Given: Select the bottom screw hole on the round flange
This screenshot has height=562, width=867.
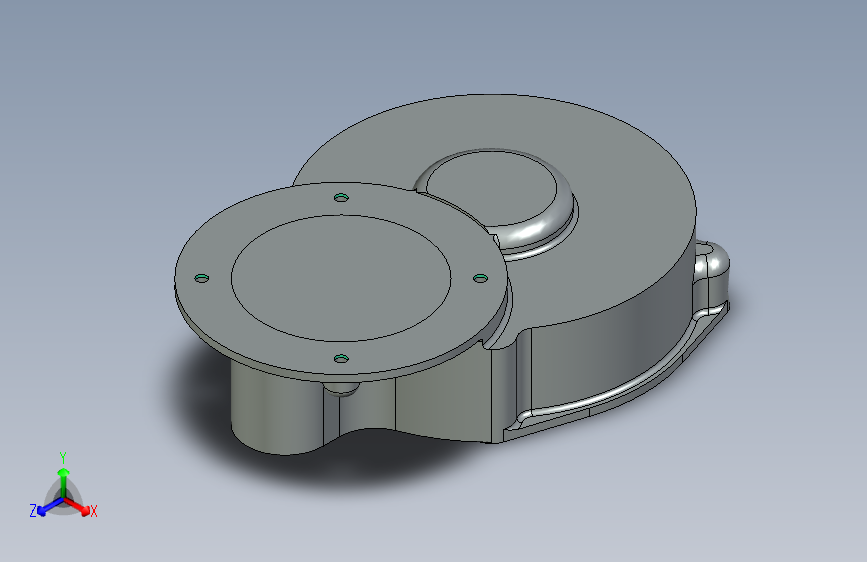Looking at the screenshot, I should click(341, 359).
